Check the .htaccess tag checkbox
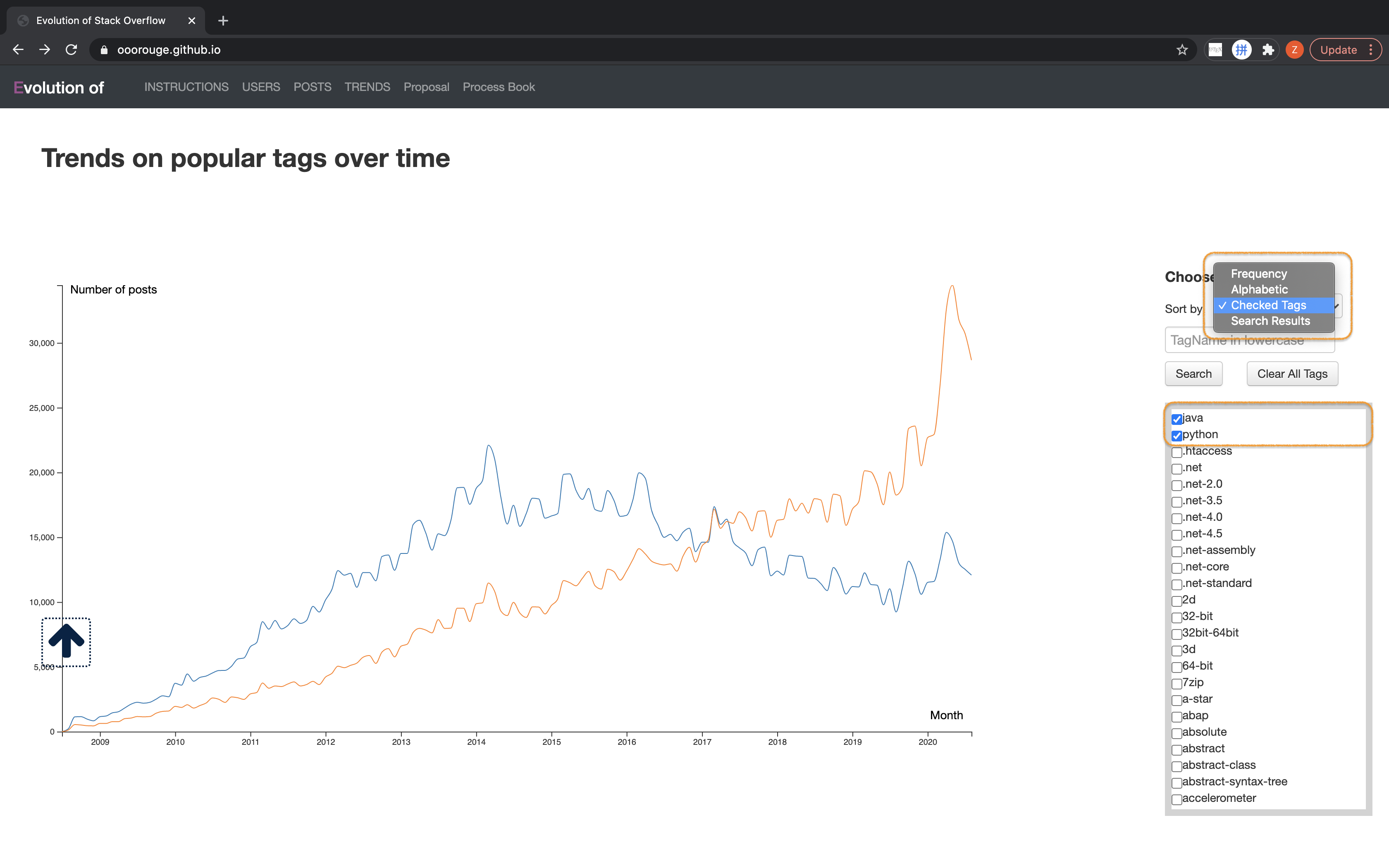The width and height of the screenshot is (1389, 868). (1177, 452)
